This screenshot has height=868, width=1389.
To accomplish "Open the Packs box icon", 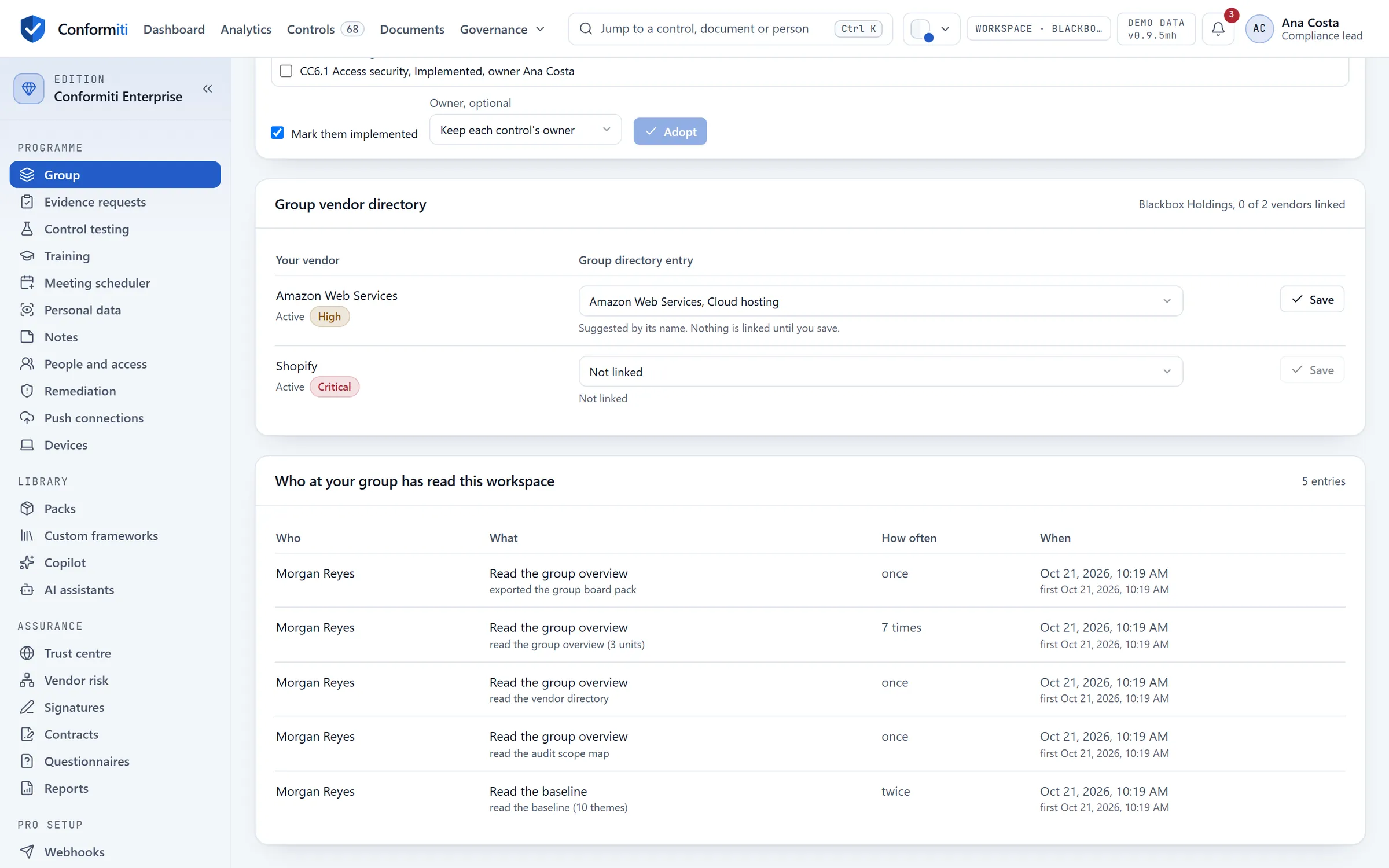I will click(x=27, y=509).
